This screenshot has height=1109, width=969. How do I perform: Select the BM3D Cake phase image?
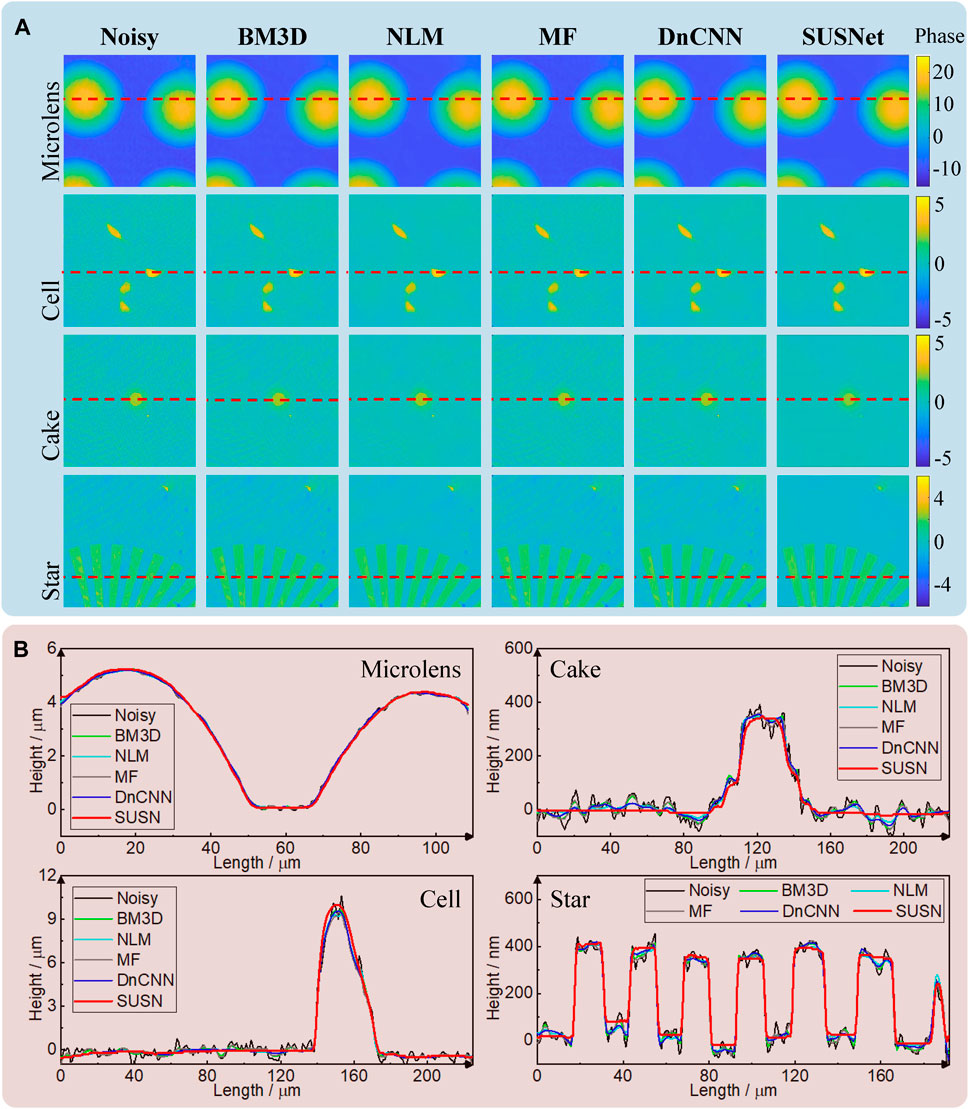(272, 401)
